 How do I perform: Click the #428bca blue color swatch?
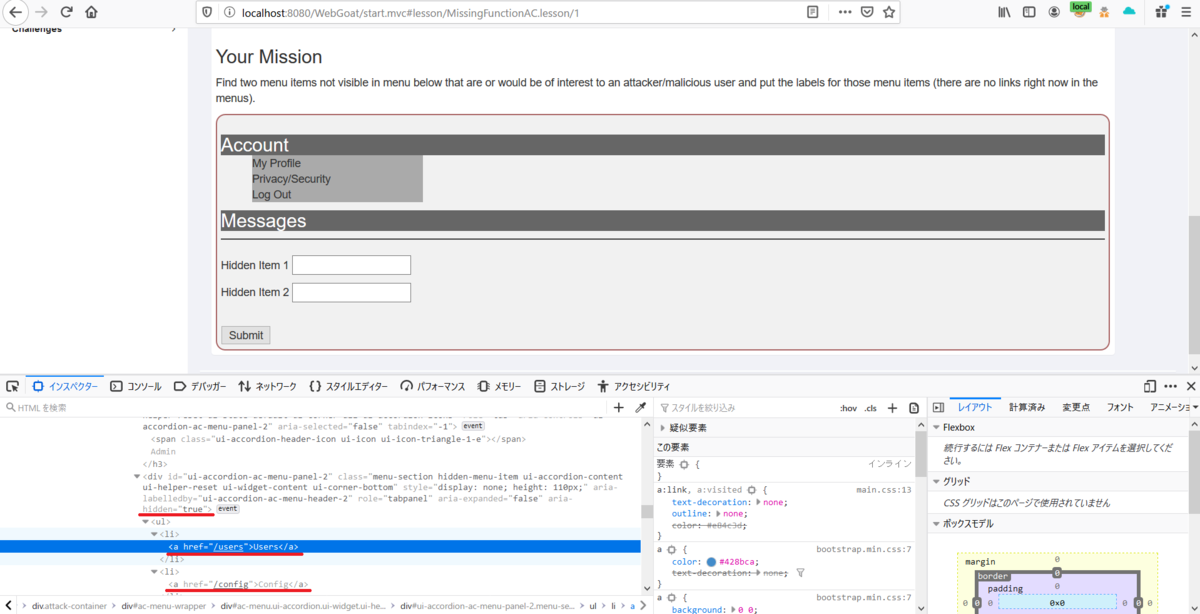(x=712, y=562)
